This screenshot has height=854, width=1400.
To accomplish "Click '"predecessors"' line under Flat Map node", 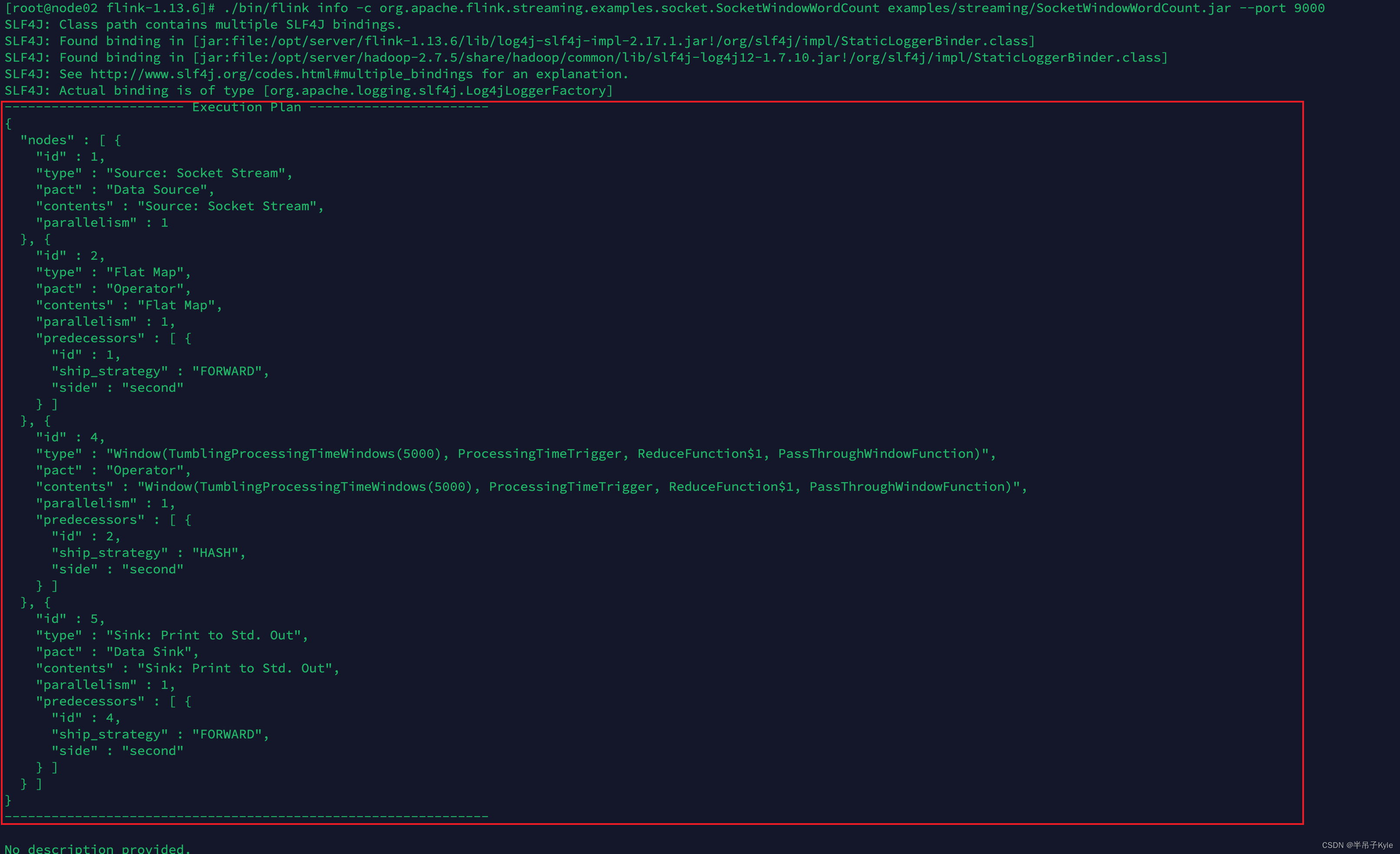I will [114, 338].
